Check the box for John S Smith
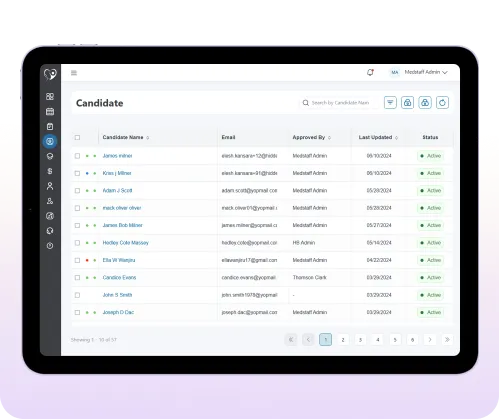Viewport: 499px width, 419px height. (77, 295)
